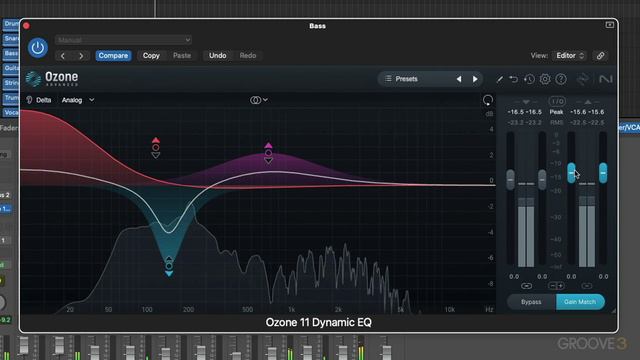Click the RMS meter label
640x360 pixels.
[x=556, y=122]
